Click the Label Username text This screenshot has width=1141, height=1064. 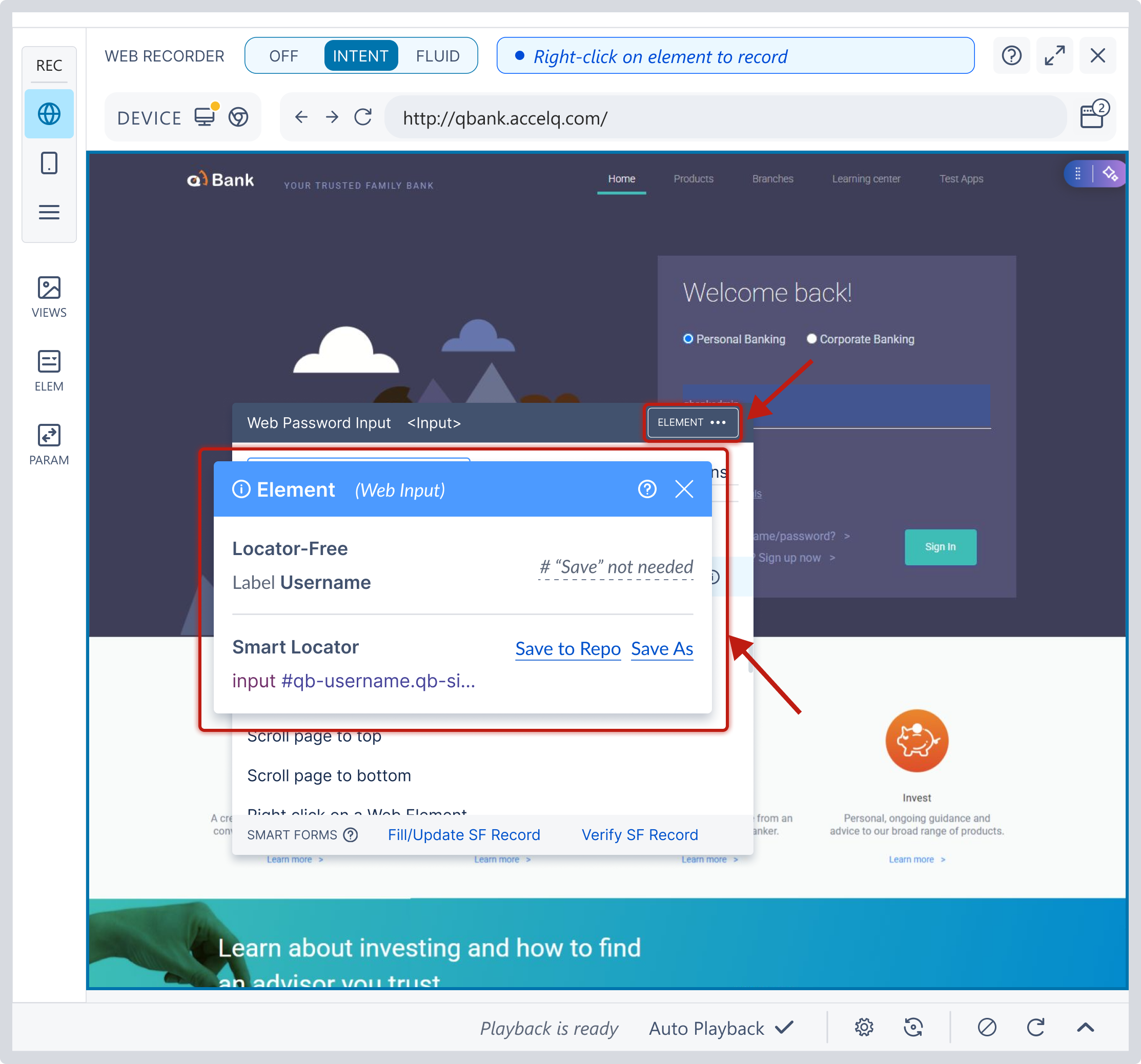(x=301, y=583)
